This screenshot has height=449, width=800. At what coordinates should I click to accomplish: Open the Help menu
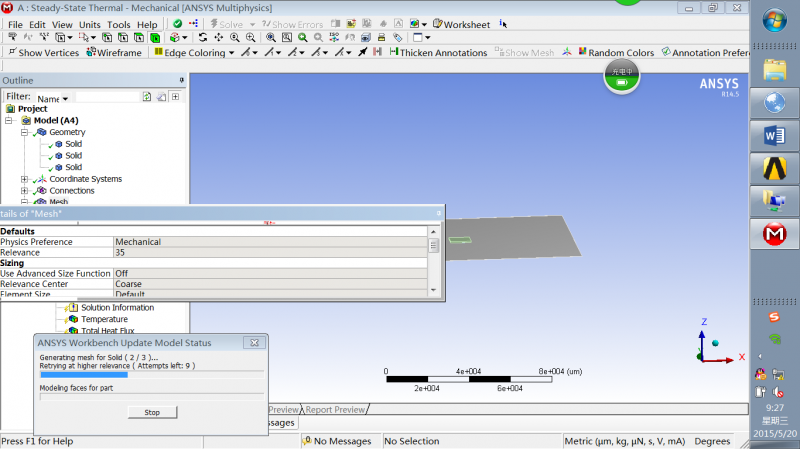click(x=147, y=24)
